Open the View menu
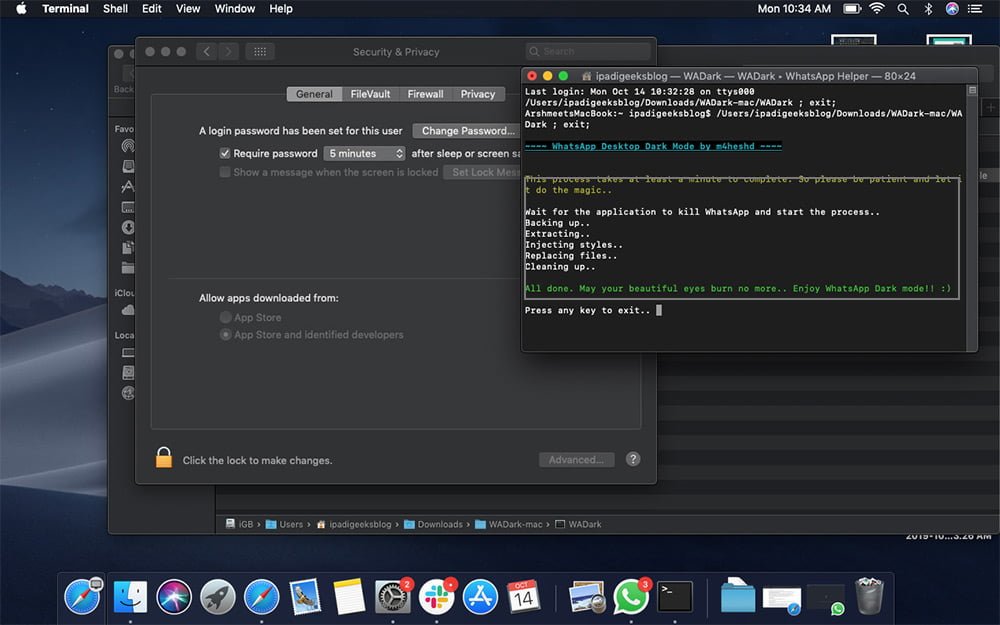 coord(188,9)
